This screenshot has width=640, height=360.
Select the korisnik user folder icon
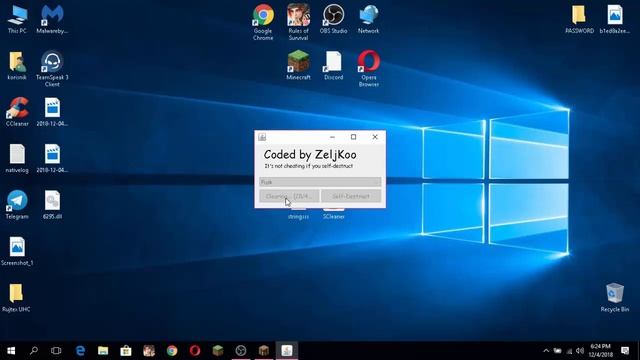(17, 65)
